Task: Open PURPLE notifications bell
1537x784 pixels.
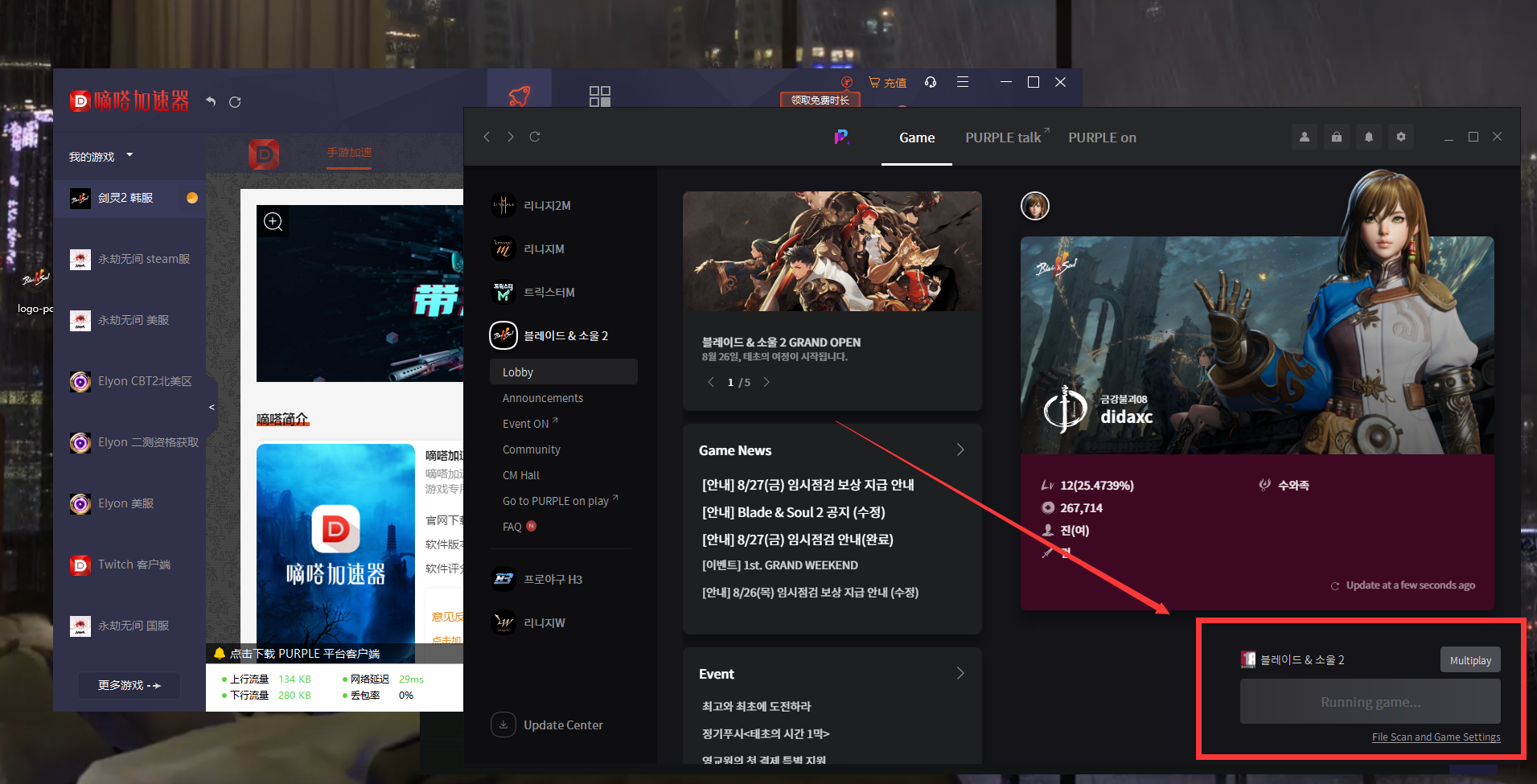Action: pyautogui.click(x=1369, y=137)
